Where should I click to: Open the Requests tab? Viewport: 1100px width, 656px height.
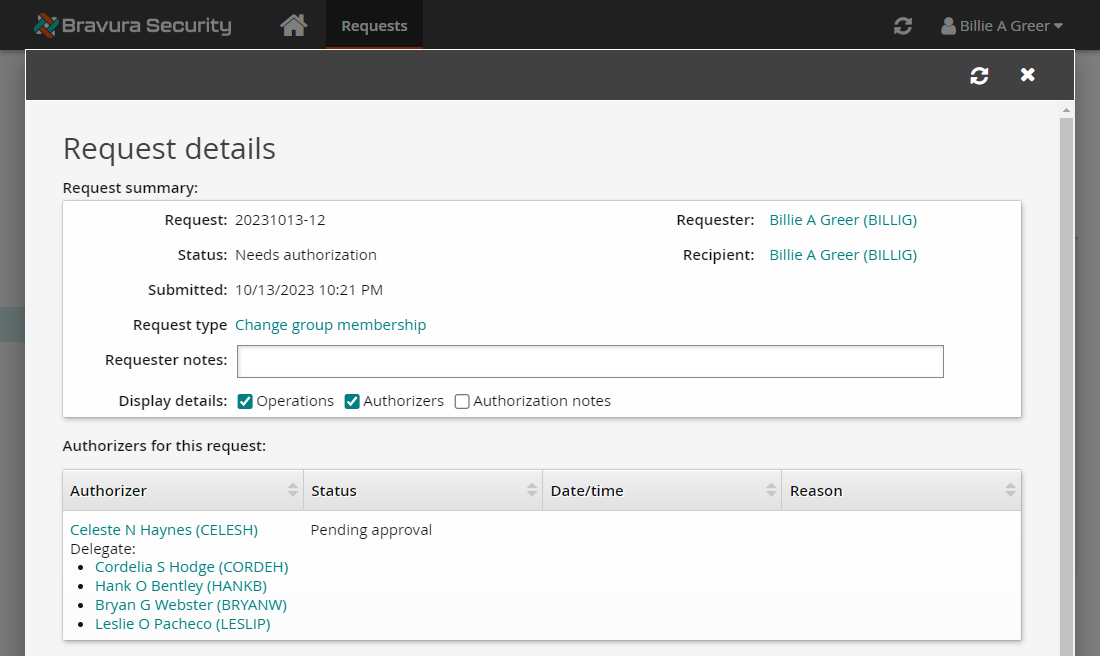click(x=374, y=26)
